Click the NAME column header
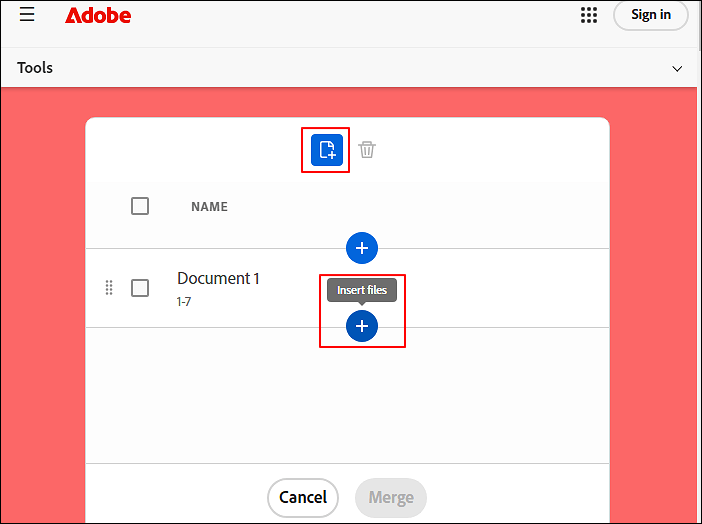Viewport: 702px width, 524px height. (209, 207)
